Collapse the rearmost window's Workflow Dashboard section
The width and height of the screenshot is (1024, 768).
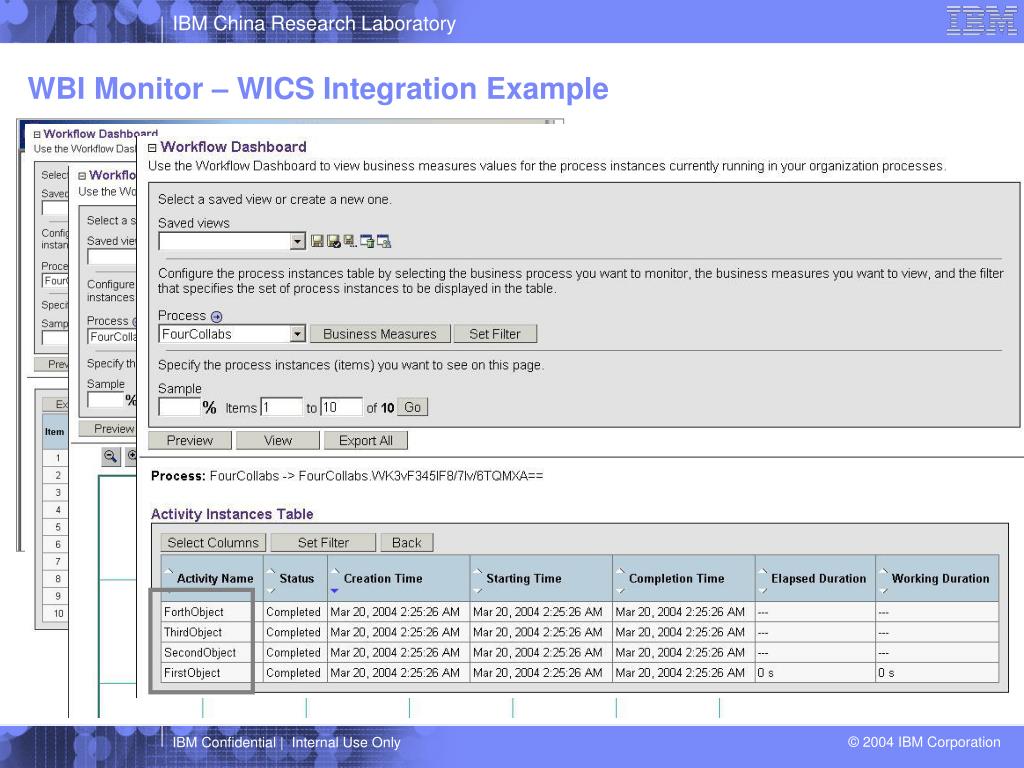click(37, 135)
